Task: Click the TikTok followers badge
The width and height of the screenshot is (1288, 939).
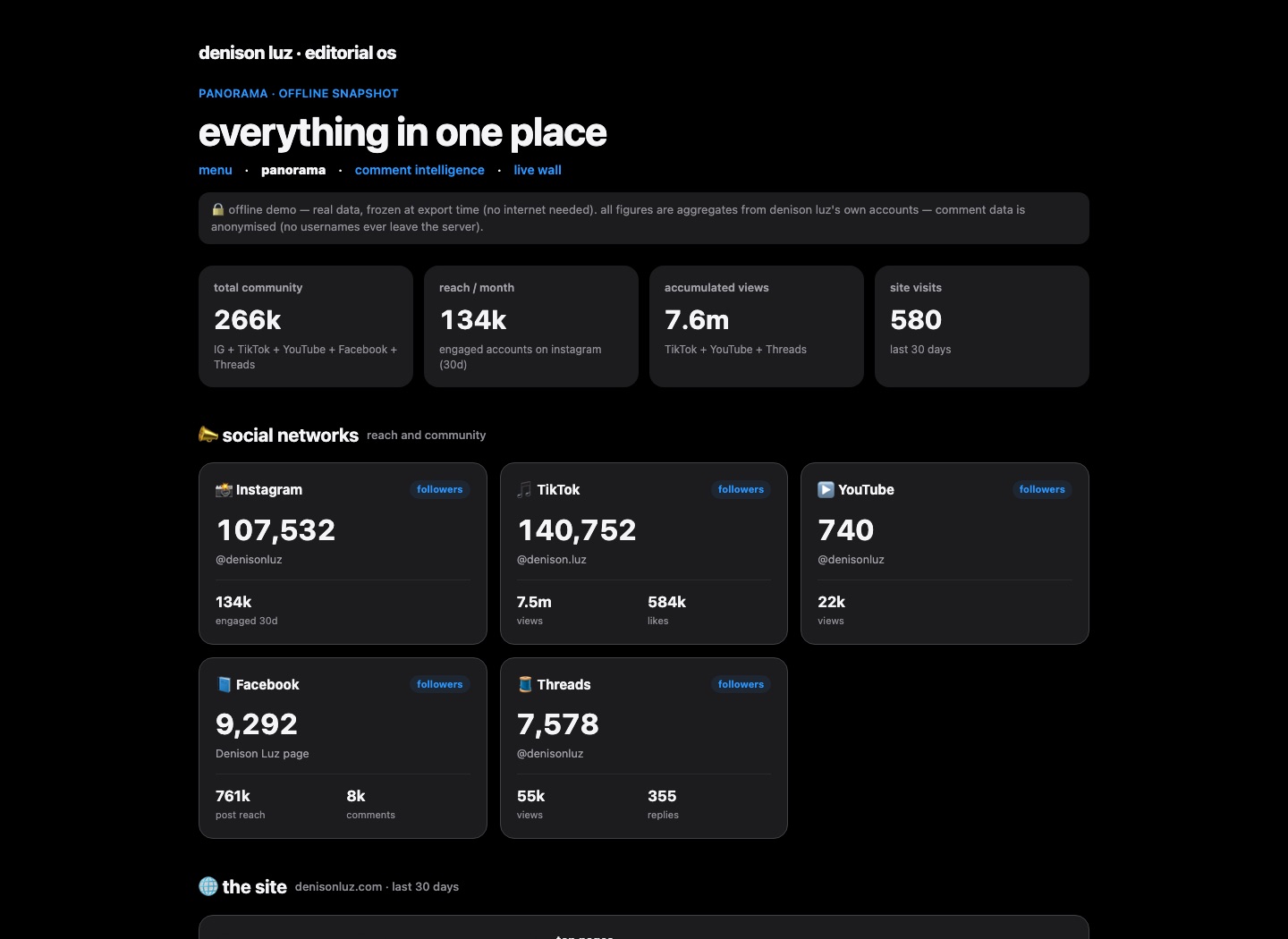Action: point(741,489)
